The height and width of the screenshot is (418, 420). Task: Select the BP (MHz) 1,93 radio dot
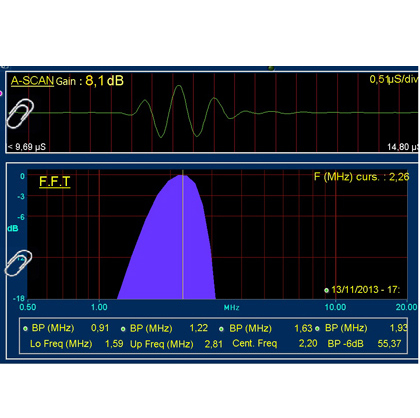pyautogui.click(x=317, y=329)
